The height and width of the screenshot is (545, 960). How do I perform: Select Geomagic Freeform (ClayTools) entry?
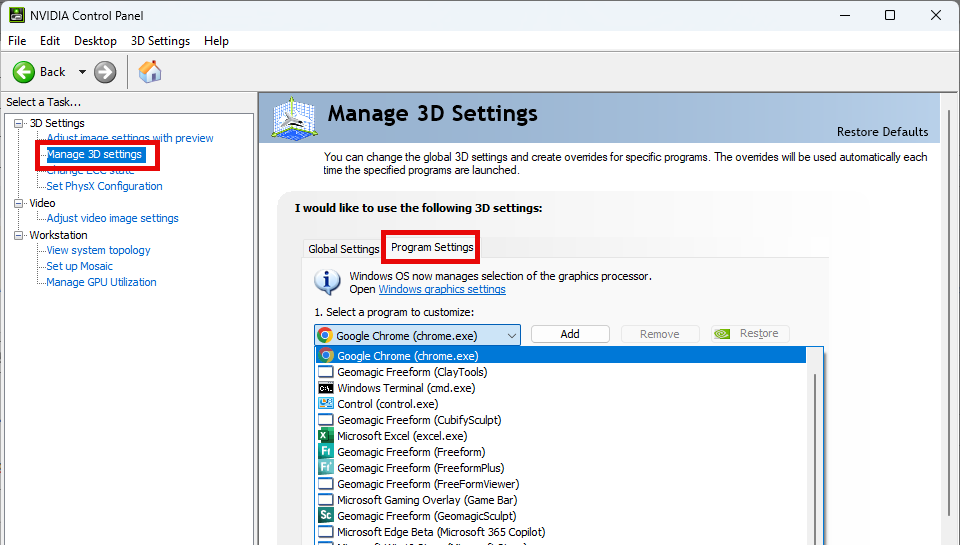pos(561,372)
